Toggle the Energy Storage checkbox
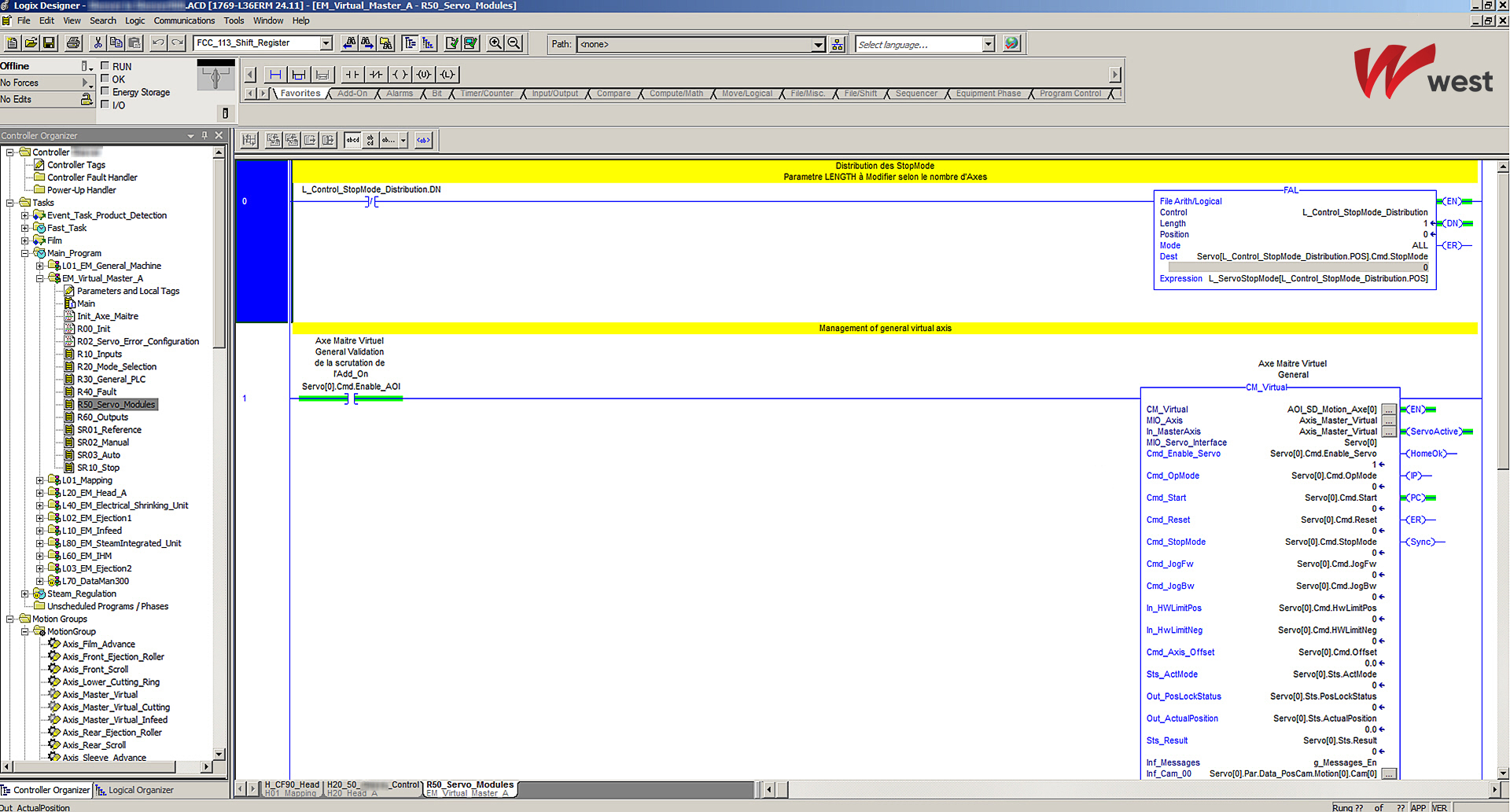The height and width of the screenshot is (812, 1510). click(x=105, y=92)
